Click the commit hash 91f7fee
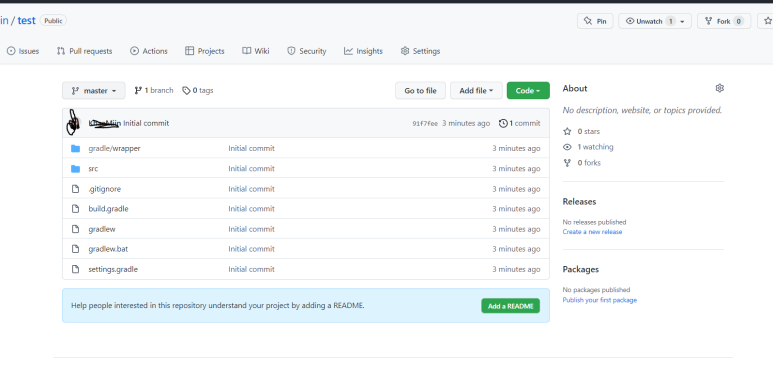 tap(425, 124)
